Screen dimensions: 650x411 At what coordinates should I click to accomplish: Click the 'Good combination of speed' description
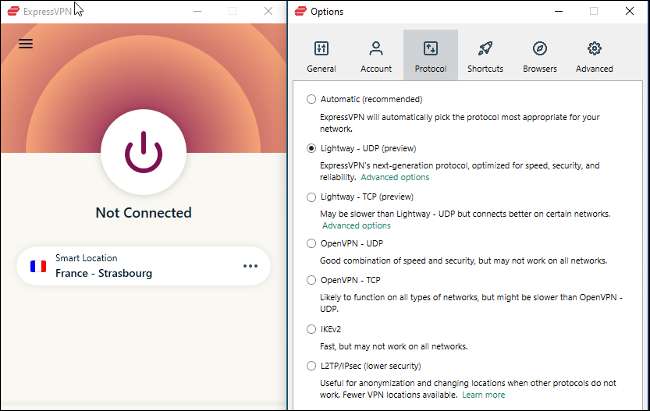[463, 261]
